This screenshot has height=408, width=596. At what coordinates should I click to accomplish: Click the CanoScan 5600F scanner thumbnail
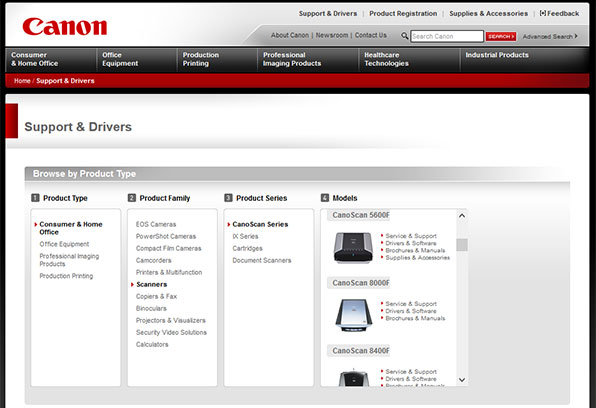click(353, 247)
